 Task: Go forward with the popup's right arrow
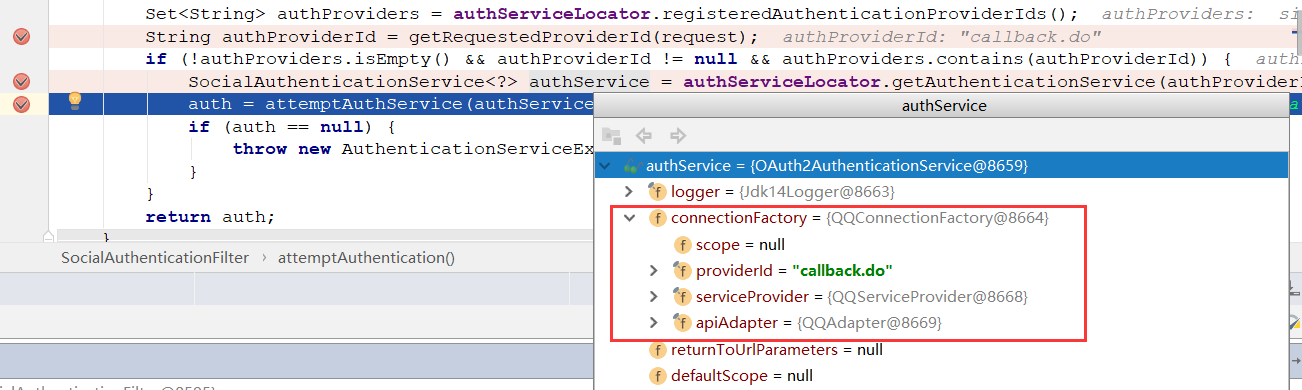[x=678, y=135]
